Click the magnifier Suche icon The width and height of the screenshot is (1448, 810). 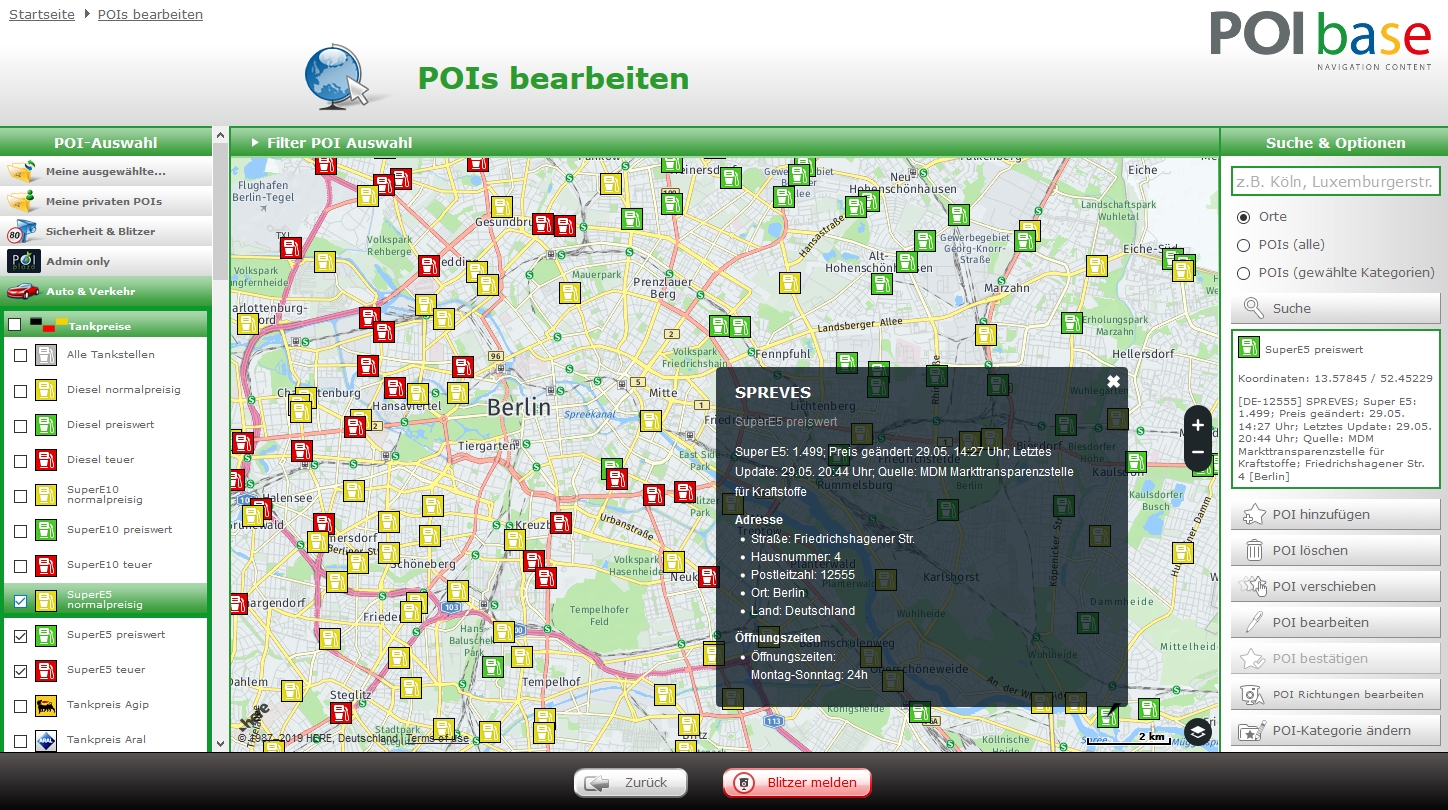coord(1254,309)
